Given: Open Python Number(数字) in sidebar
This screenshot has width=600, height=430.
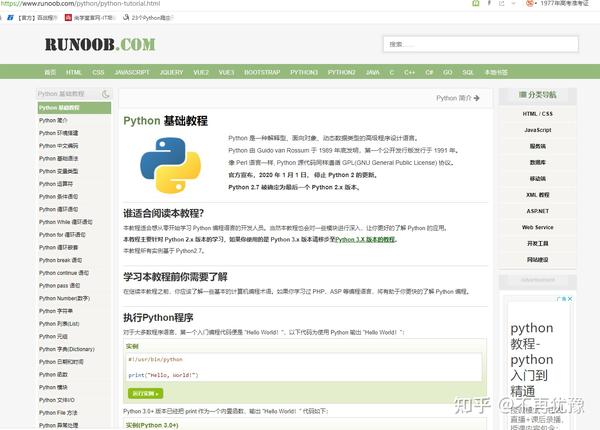Looking at the screenshot, I should pos(64,298).
